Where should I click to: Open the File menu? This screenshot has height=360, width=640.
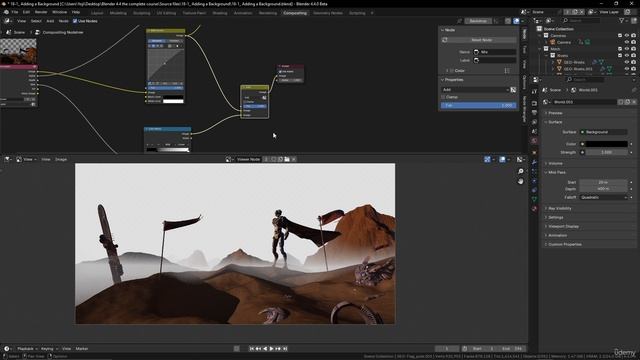[15, 12]
